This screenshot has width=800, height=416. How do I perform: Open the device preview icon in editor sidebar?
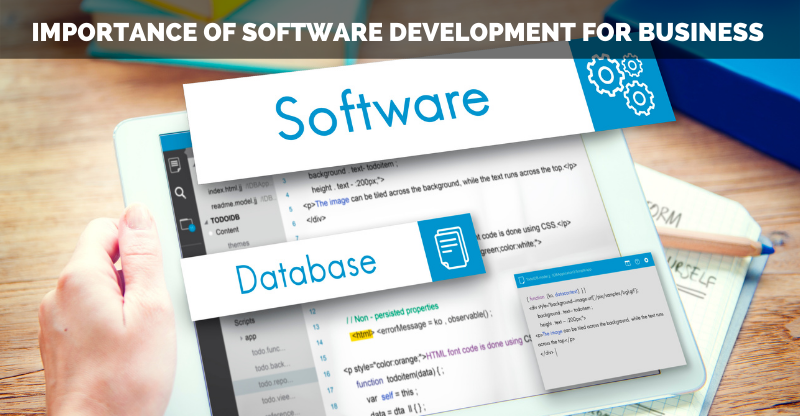click(187, 225)
